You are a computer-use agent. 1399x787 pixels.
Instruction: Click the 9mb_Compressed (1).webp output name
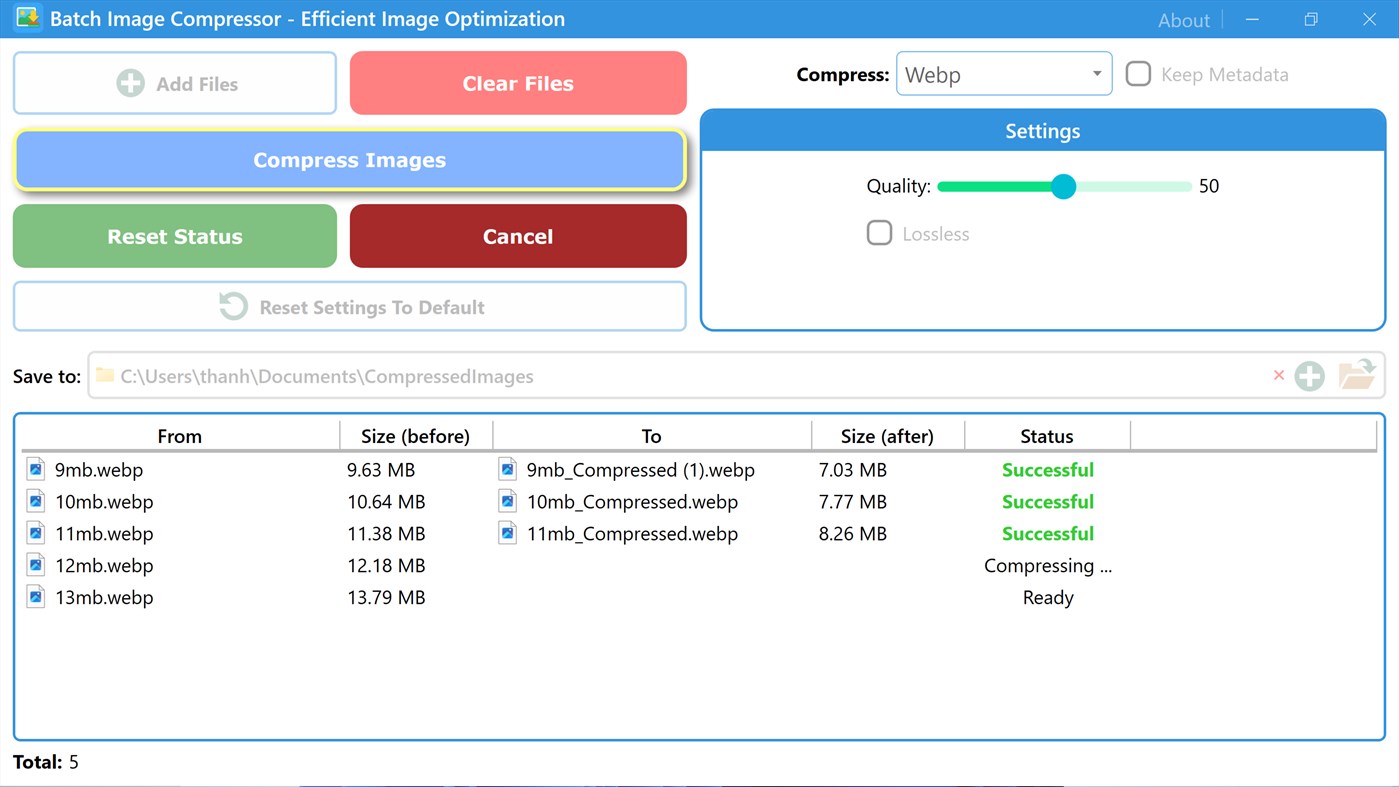click(641, 470)
